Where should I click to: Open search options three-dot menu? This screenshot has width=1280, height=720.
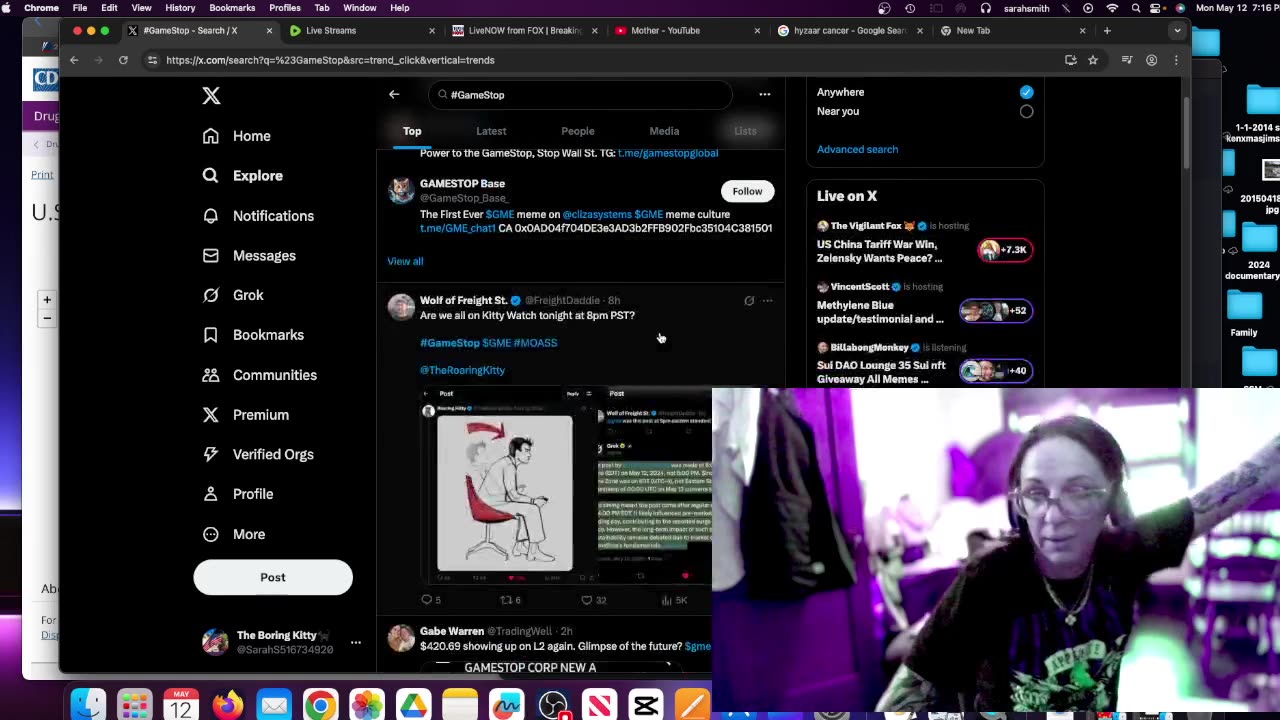pos(765,95)
